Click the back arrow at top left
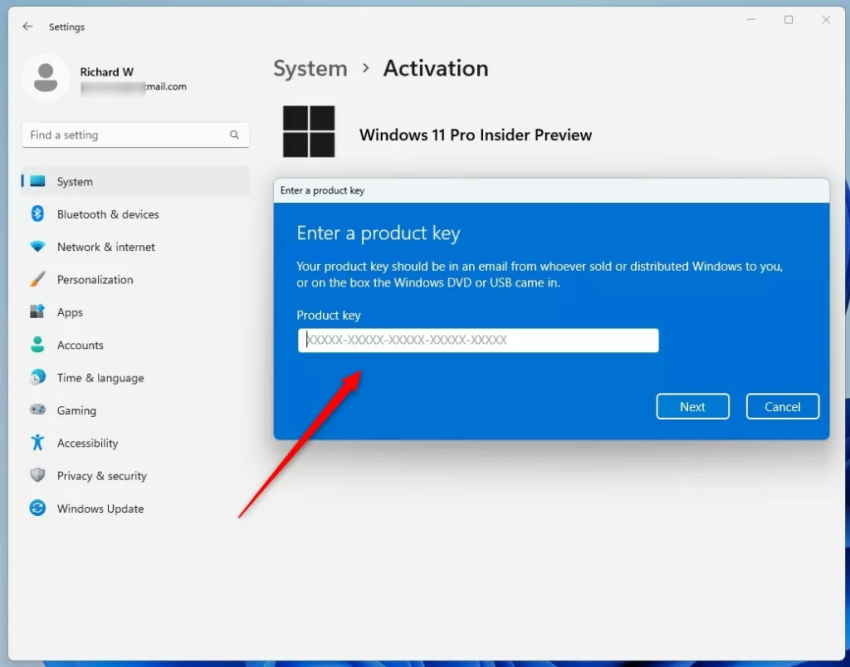Image resolution: width=850 pixels, height=667 pixels. (26, 27)
